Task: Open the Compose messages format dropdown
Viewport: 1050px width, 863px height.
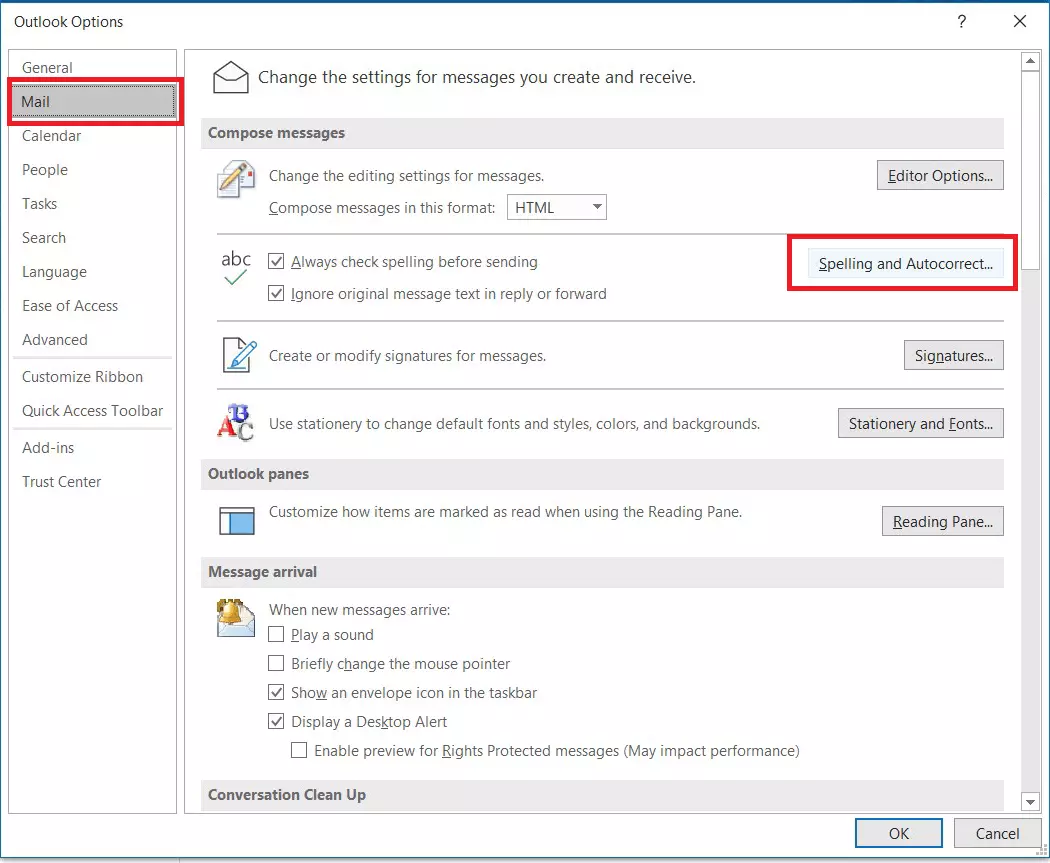Action: (x=596, y=207)
